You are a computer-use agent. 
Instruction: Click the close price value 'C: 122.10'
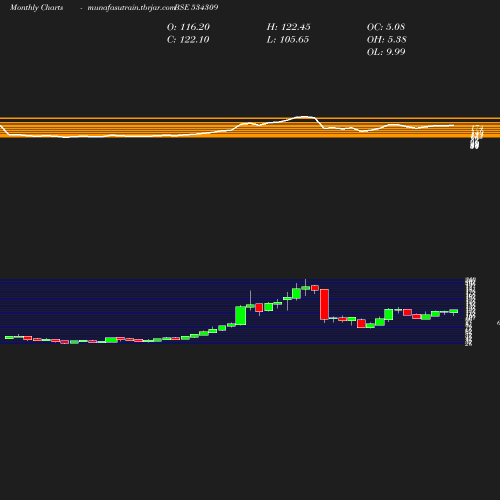click(x=188, y=40)
